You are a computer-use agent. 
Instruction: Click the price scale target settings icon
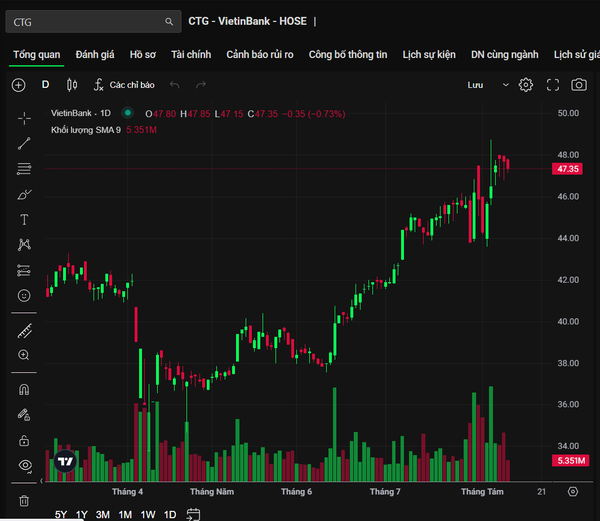coord(573,492)
